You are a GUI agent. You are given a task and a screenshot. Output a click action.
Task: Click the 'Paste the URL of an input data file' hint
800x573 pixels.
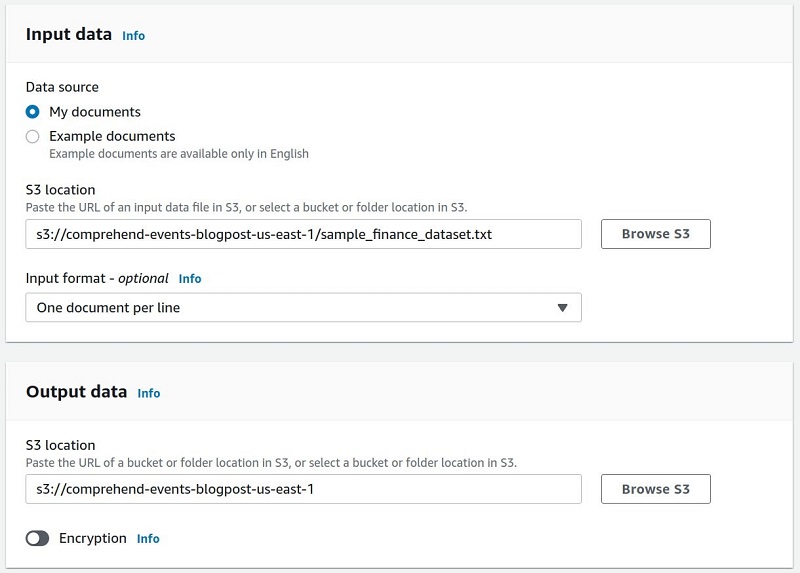pos(246,207)
